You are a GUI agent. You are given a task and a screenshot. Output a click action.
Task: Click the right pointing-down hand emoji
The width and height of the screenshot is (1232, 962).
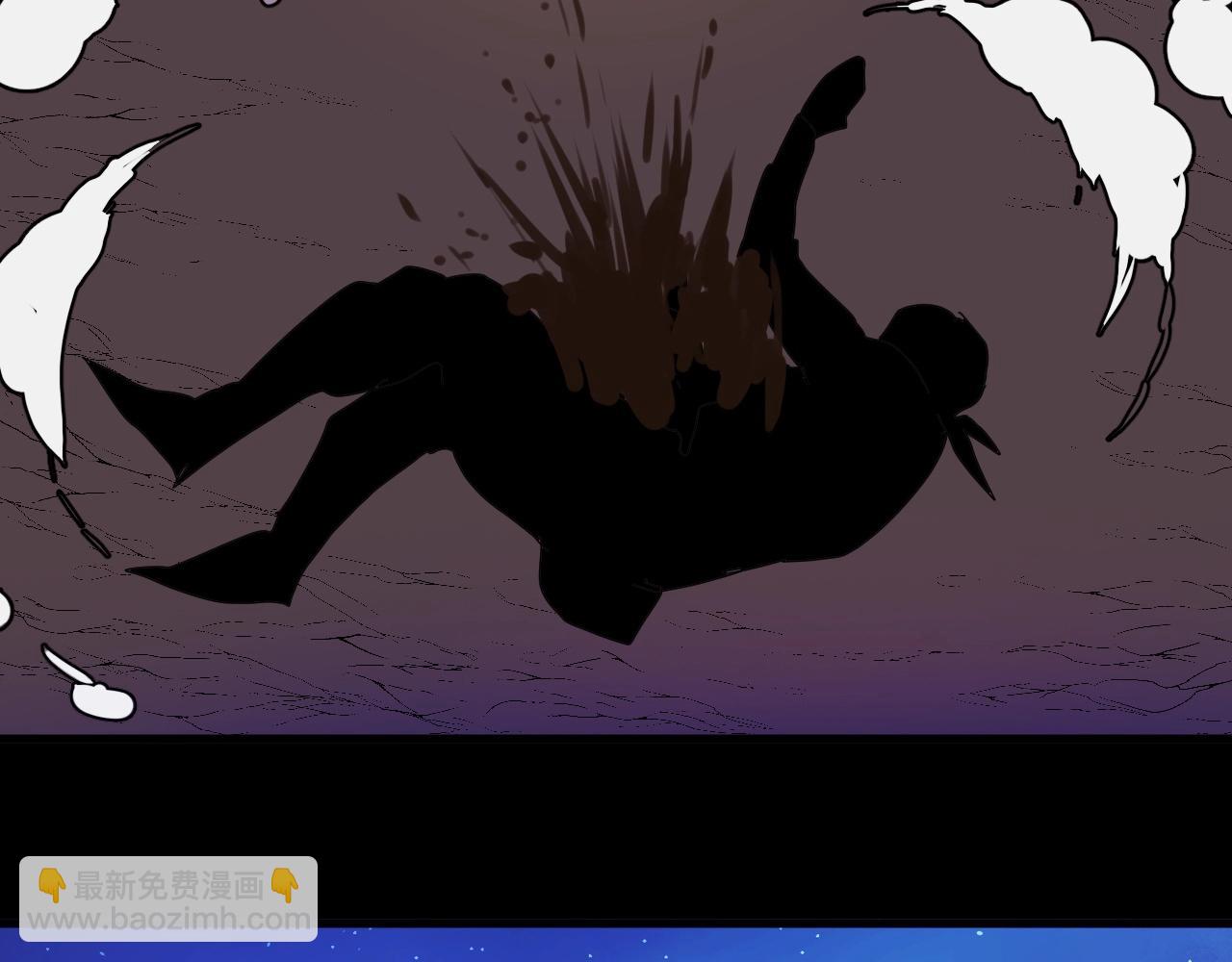click(286, 885)
